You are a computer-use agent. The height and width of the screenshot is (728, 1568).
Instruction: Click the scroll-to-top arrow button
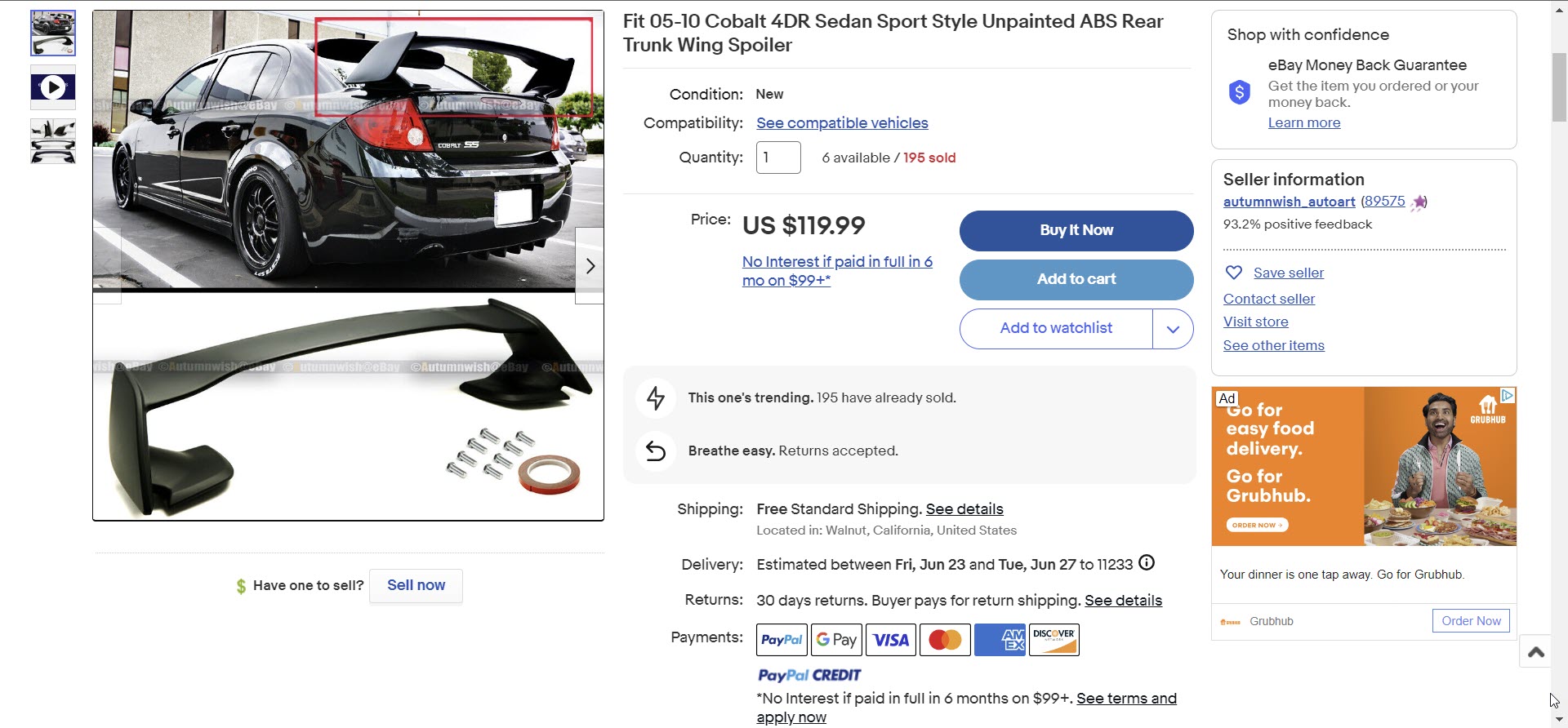[1535, 651]
